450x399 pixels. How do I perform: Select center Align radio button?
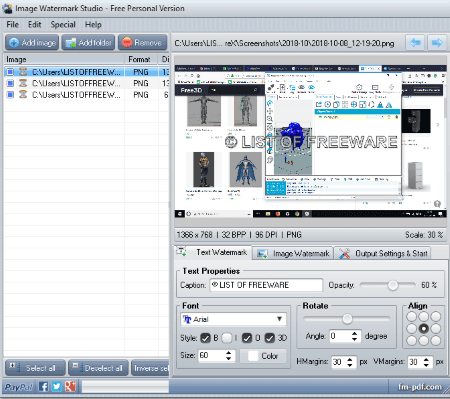(424, 329)
